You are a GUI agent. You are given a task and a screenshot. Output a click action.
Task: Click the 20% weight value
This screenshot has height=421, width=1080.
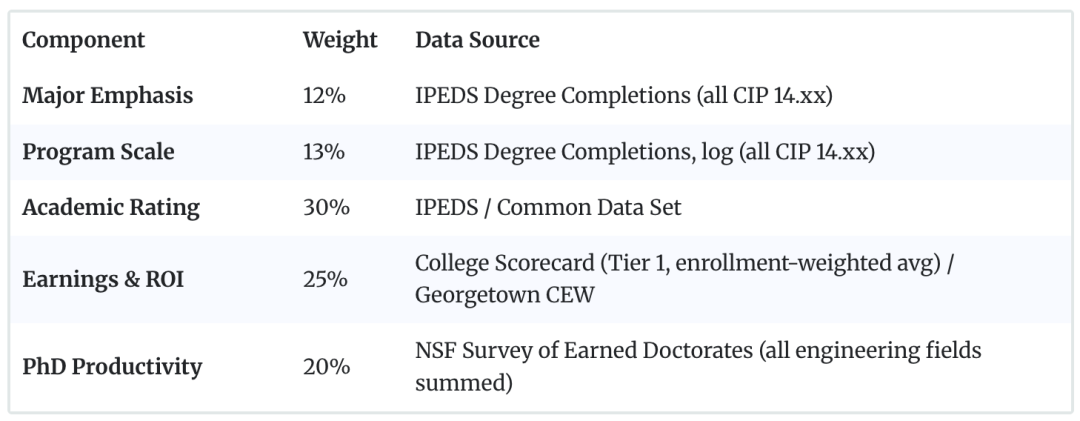(x=326, y=367)
